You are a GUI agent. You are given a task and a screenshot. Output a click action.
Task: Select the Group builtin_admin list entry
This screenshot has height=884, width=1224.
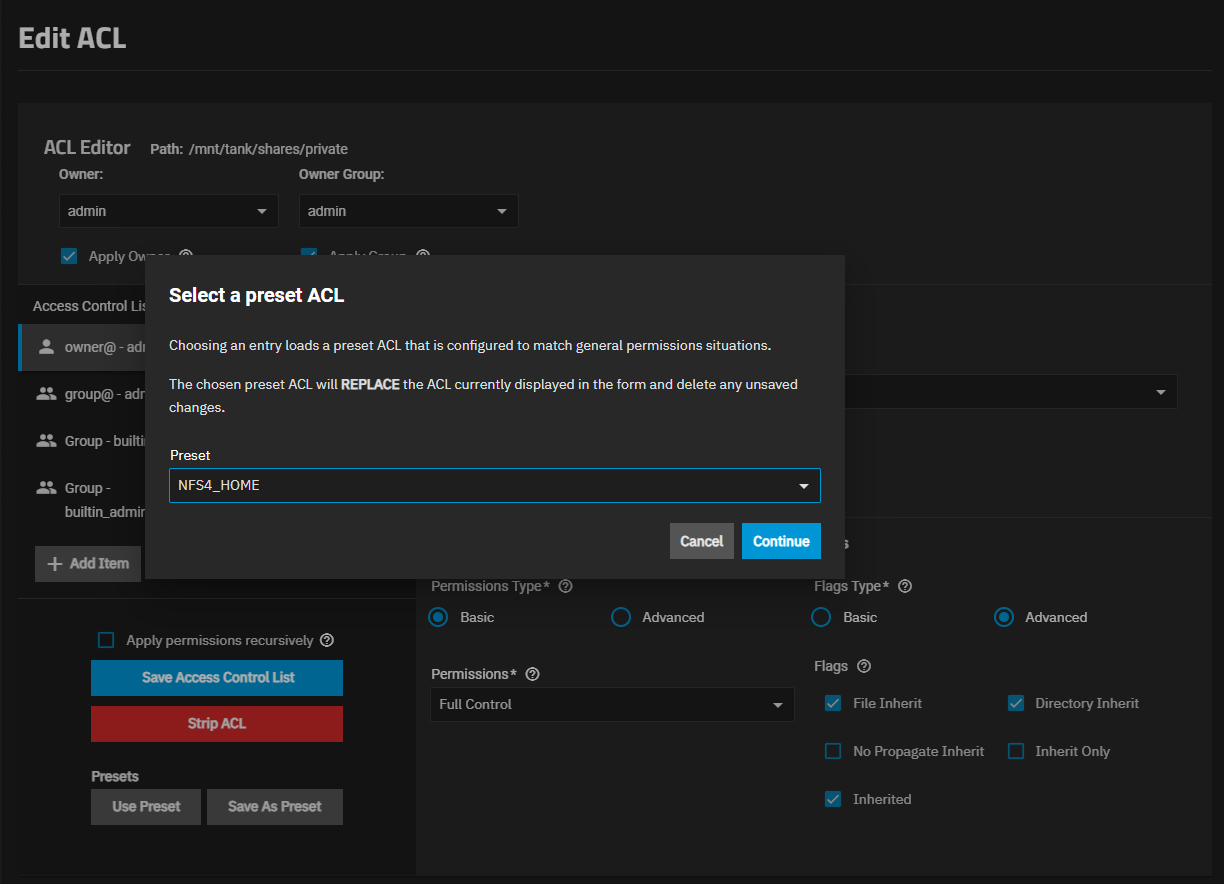pos(90,500)
